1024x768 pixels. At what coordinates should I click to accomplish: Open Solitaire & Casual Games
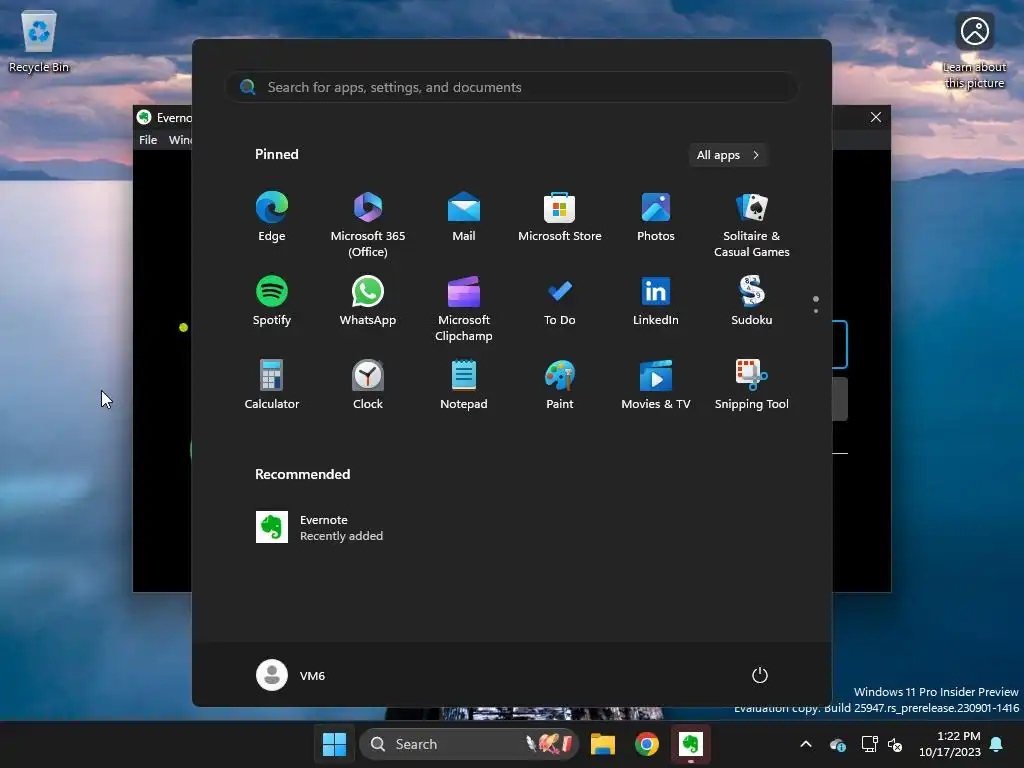752,225
